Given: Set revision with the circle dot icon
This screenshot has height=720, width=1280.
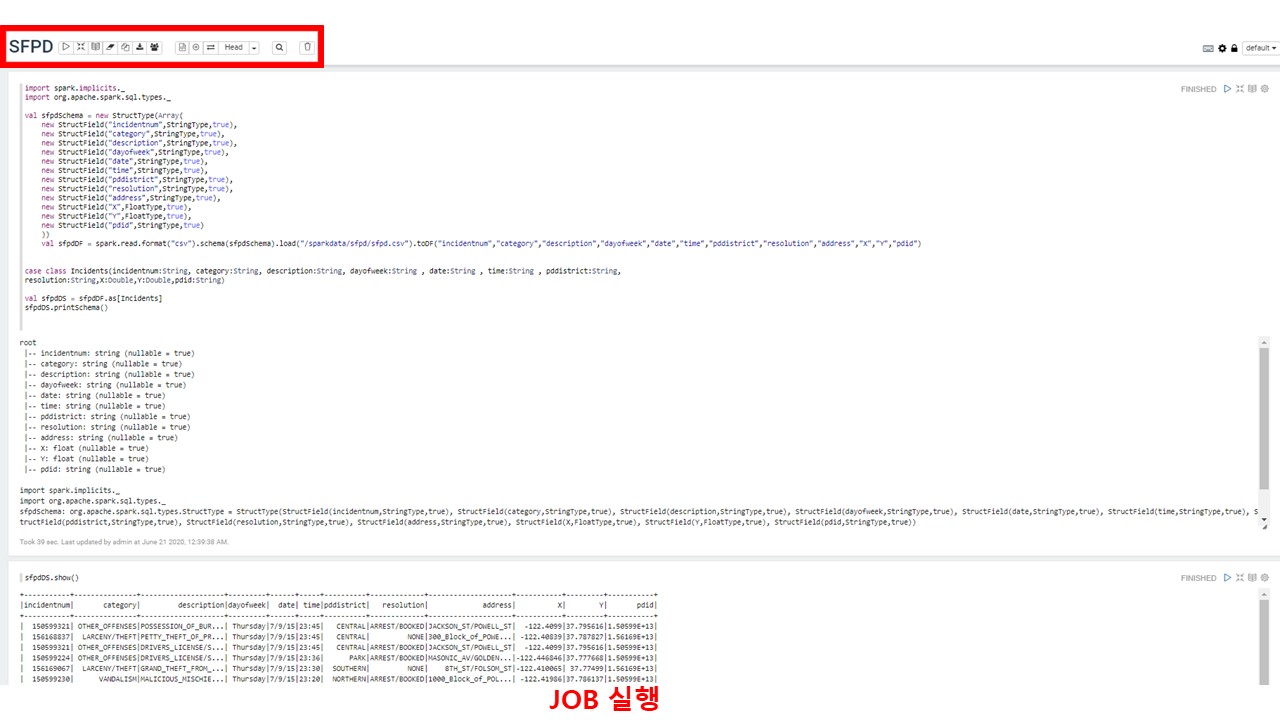Looking at the screenshot, I should click(196, 47).
